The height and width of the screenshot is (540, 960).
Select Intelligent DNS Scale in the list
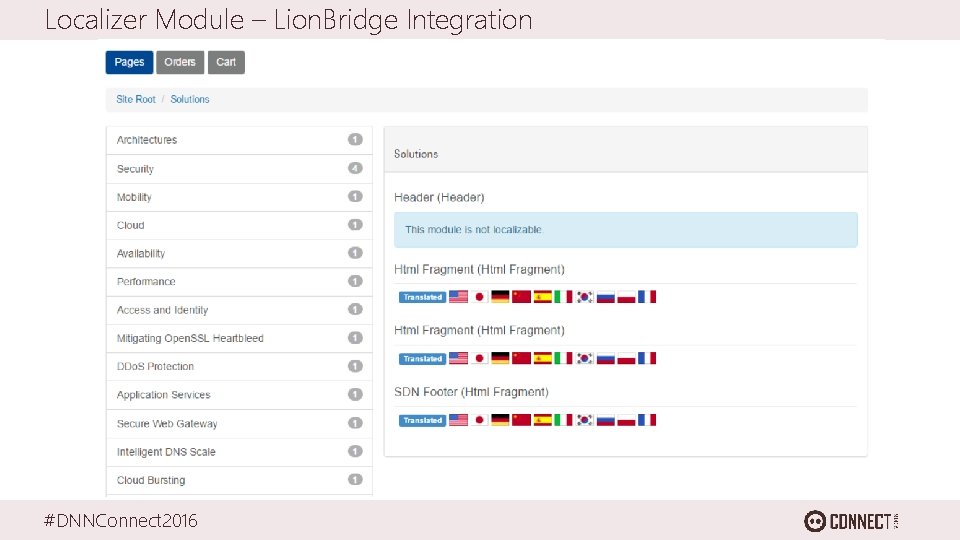coord(239,452)
